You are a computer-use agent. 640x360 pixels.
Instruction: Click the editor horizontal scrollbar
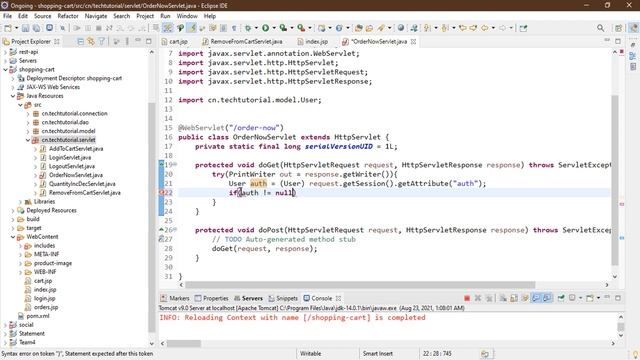tap(360, 285)
